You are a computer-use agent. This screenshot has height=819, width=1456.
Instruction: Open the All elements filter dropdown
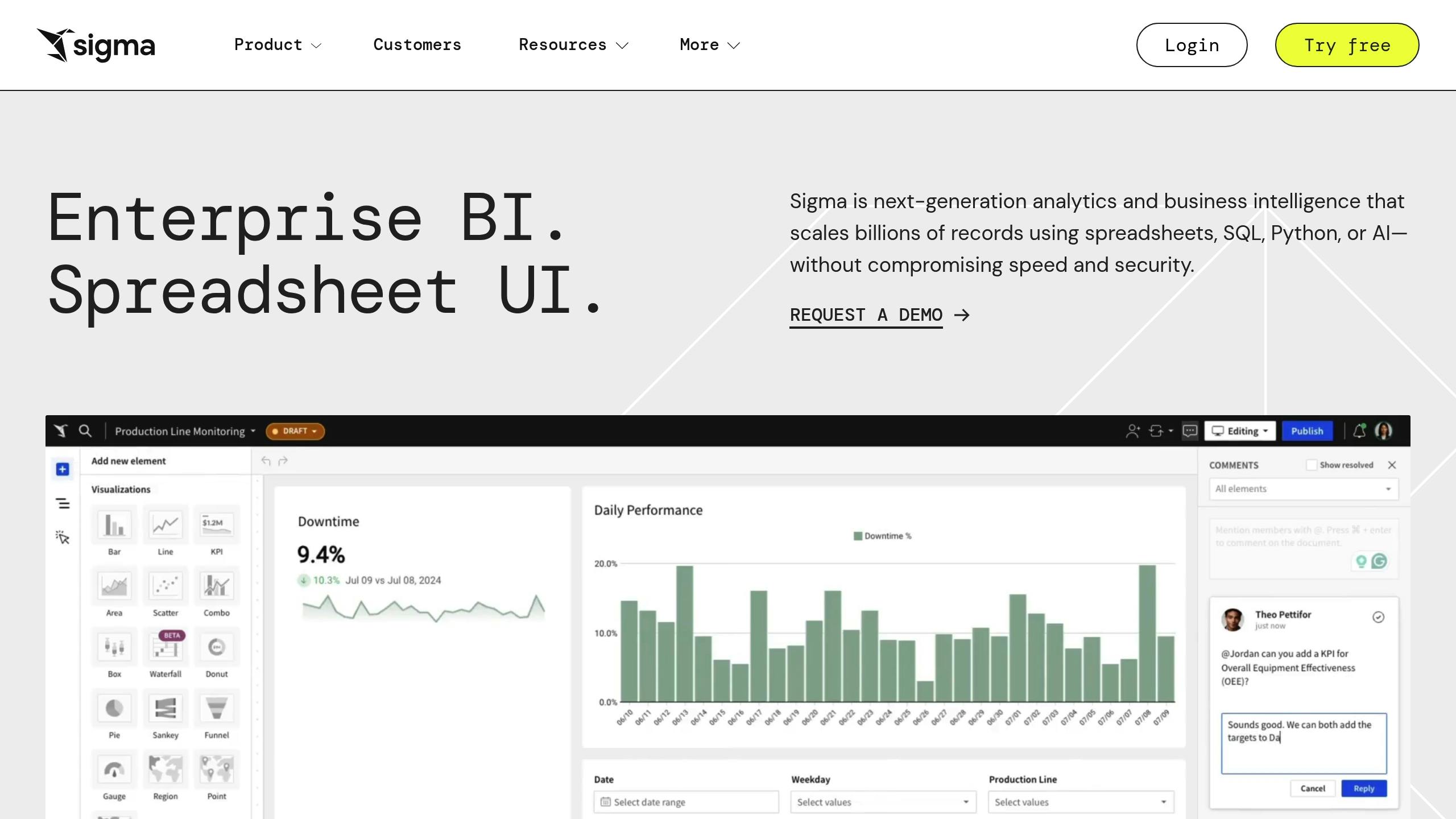click(x=1304, y=489)
